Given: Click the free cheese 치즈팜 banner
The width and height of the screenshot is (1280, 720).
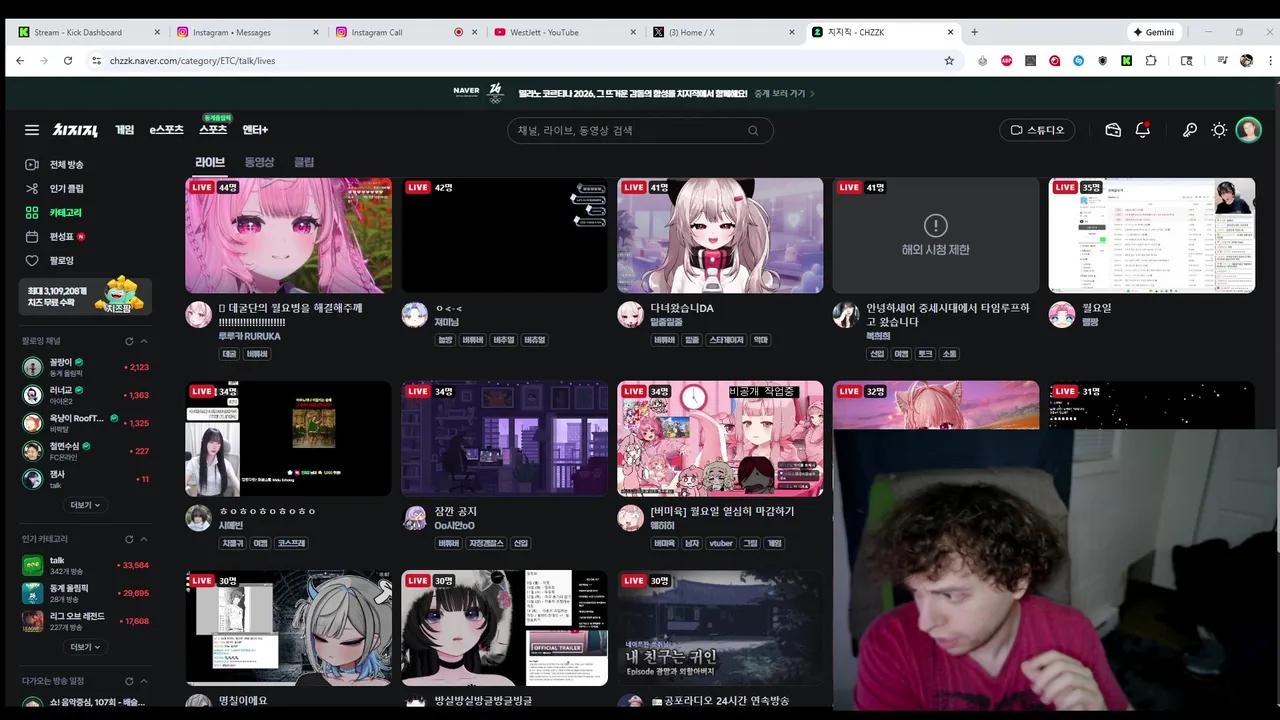Looking at the screenshot, I should click(85, 296).
